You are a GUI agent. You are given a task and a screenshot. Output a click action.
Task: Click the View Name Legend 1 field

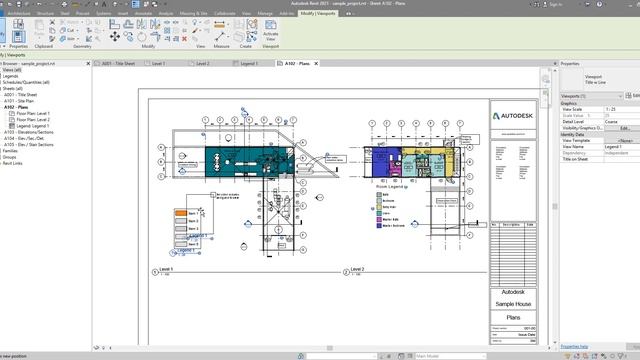[622, 147]
